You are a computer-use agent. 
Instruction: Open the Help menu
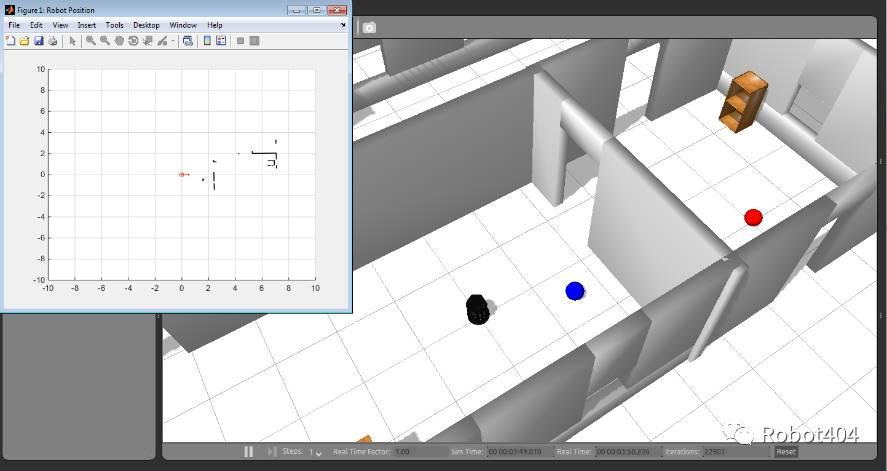(x=214, y=25)
